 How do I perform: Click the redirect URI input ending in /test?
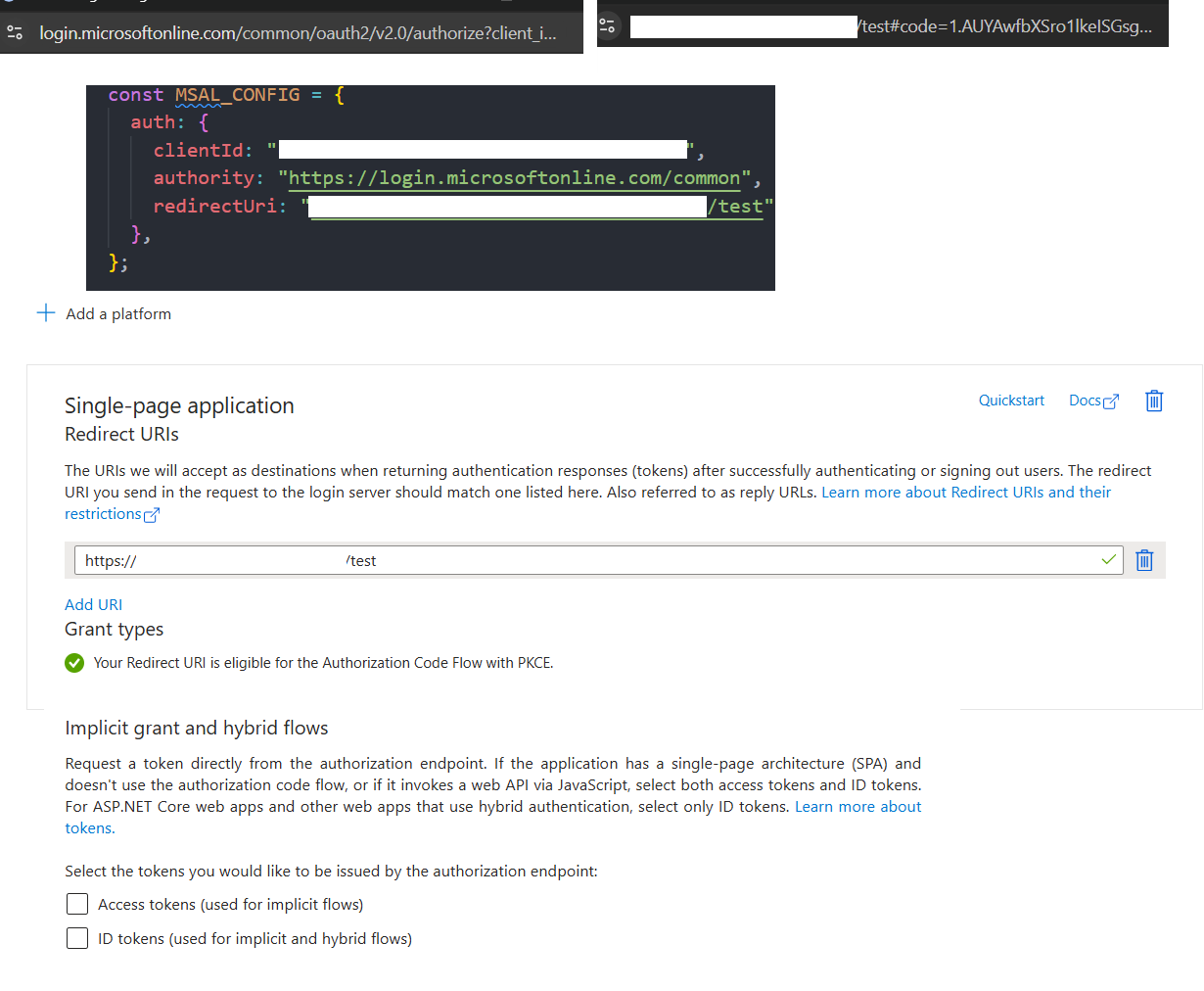(x=598, y=560)
